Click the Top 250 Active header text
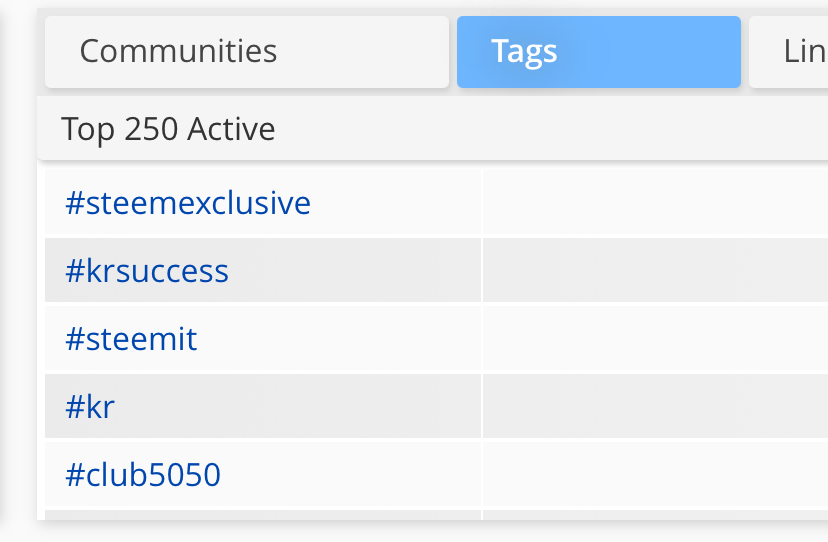Image resolution: width=828 pixels, height=542 pixels. [x=168, y=129]
